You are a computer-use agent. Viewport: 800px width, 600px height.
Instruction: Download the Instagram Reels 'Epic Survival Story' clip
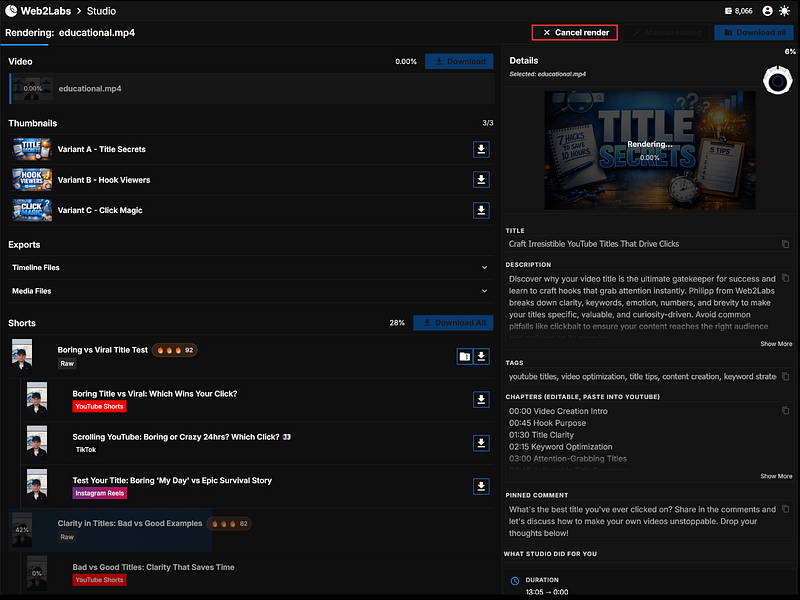[x=481, y=486]
